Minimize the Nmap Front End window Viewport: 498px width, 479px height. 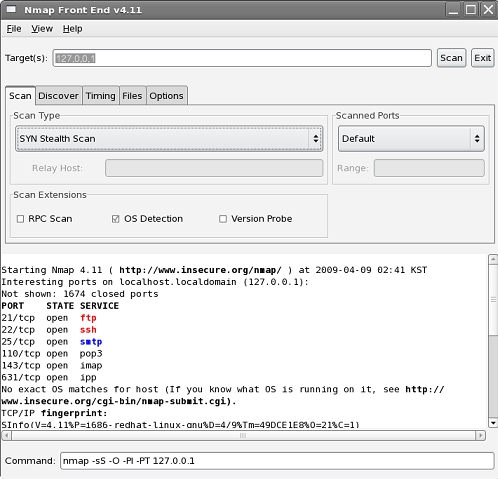[x=453, y=10]
